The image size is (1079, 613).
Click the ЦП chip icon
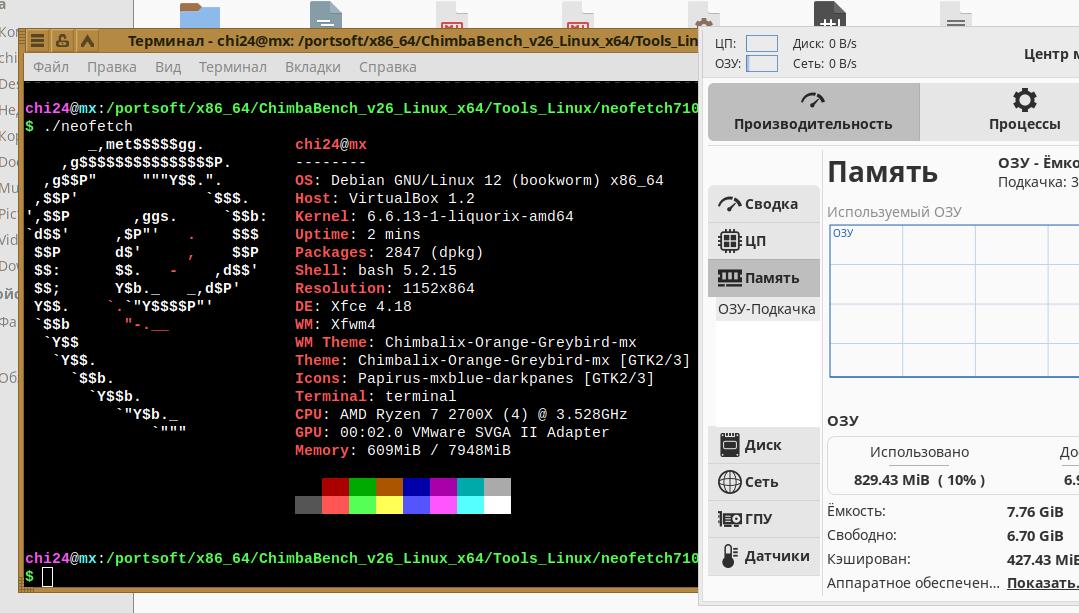pyautogui.click(x=729, y=241)
